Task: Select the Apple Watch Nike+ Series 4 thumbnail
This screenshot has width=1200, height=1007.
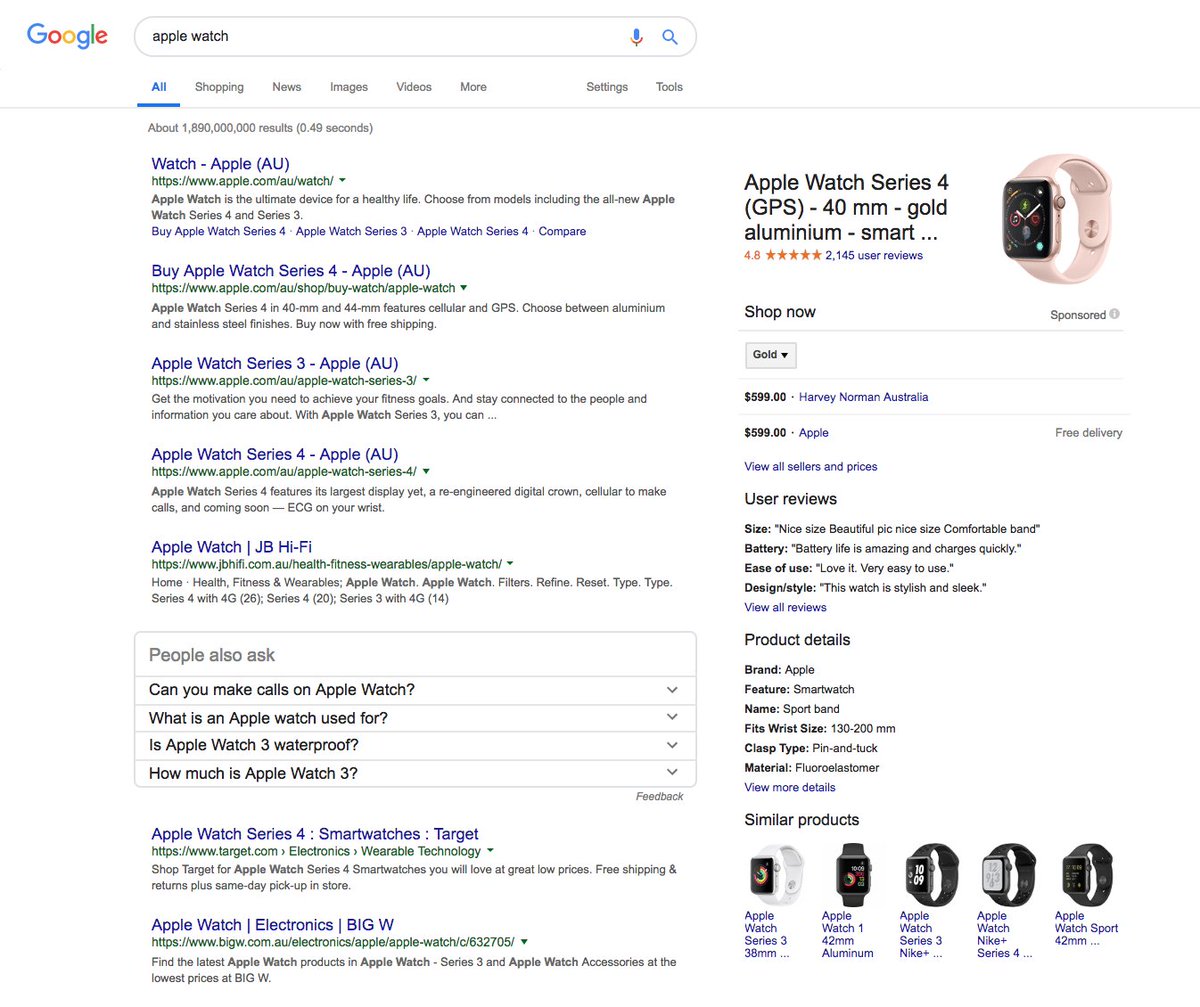Action: 1006,875
